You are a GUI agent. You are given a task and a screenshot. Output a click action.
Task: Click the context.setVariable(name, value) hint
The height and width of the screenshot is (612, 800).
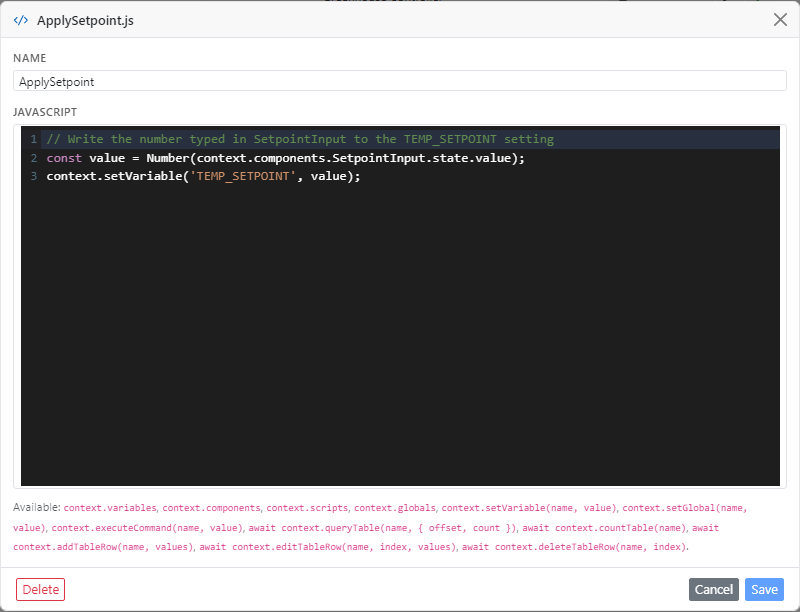click(x=529, y=508)
